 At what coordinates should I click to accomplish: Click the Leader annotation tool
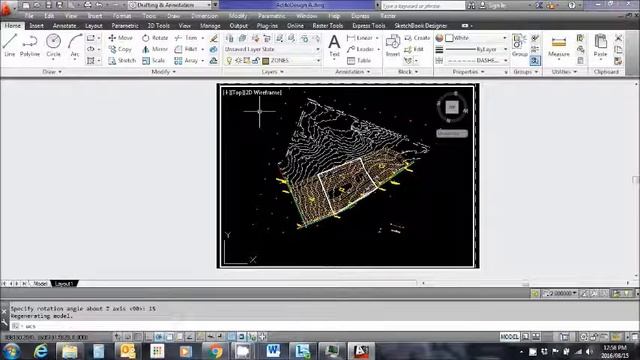click(x=360, y=49)
